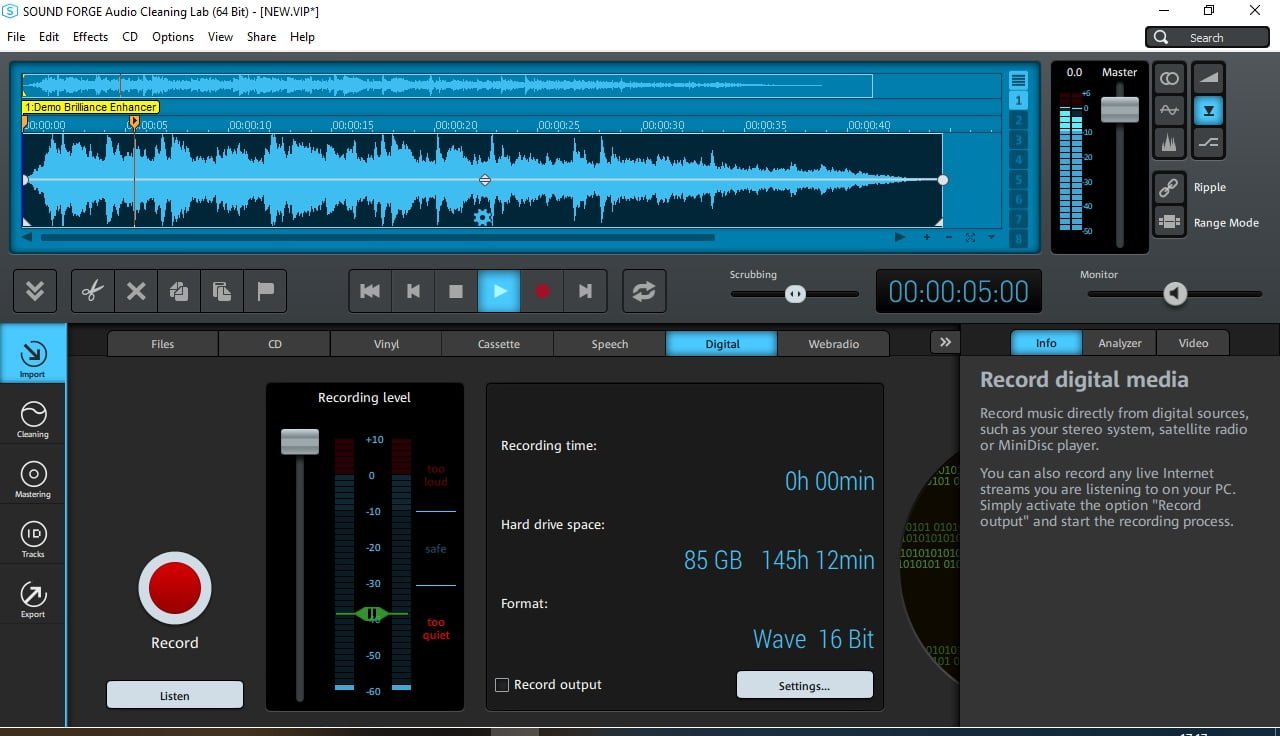Click in the Search field
This screenshot has height=736, width=1280.
(1207, 37)
